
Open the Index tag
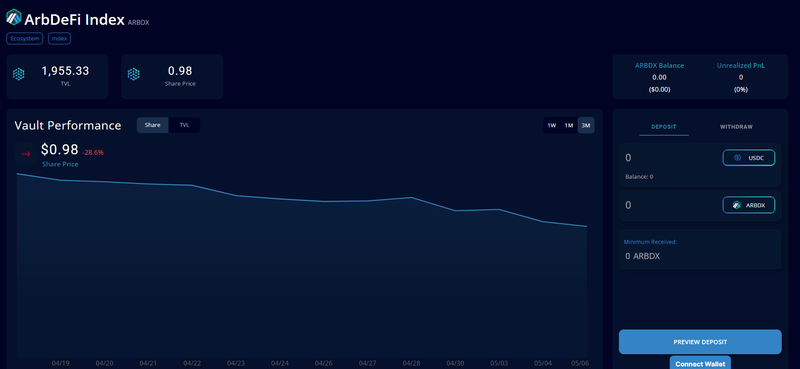point(59,39)
